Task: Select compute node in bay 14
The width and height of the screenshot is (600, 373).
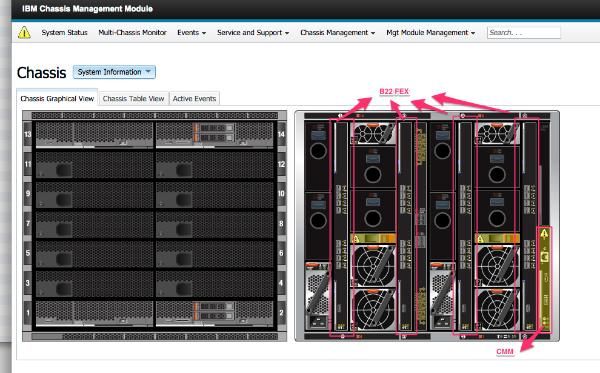Action: click(x=215, y=134)
